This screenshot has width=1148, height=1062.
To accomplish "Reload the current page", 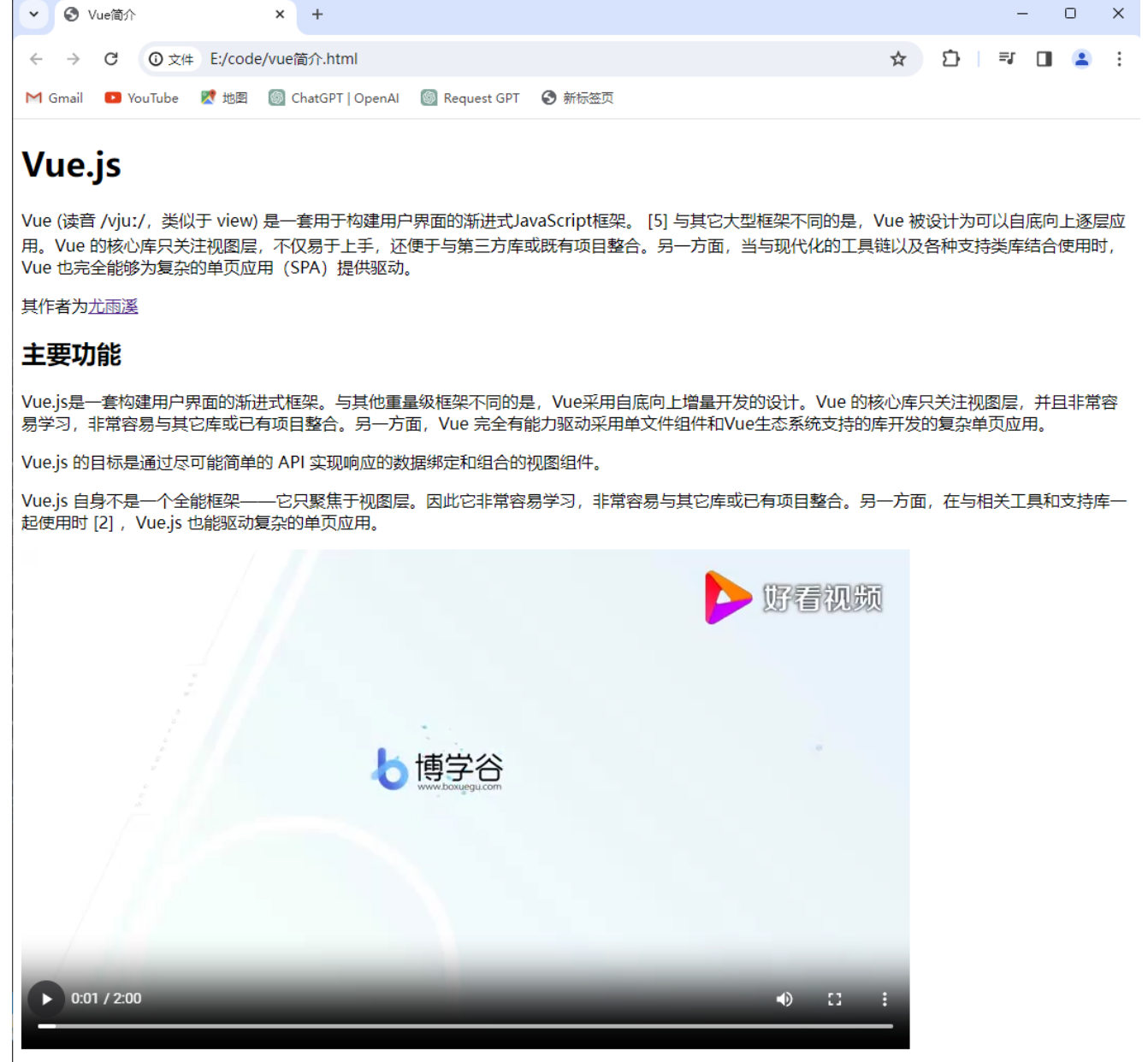I will [x=111, y=59].
